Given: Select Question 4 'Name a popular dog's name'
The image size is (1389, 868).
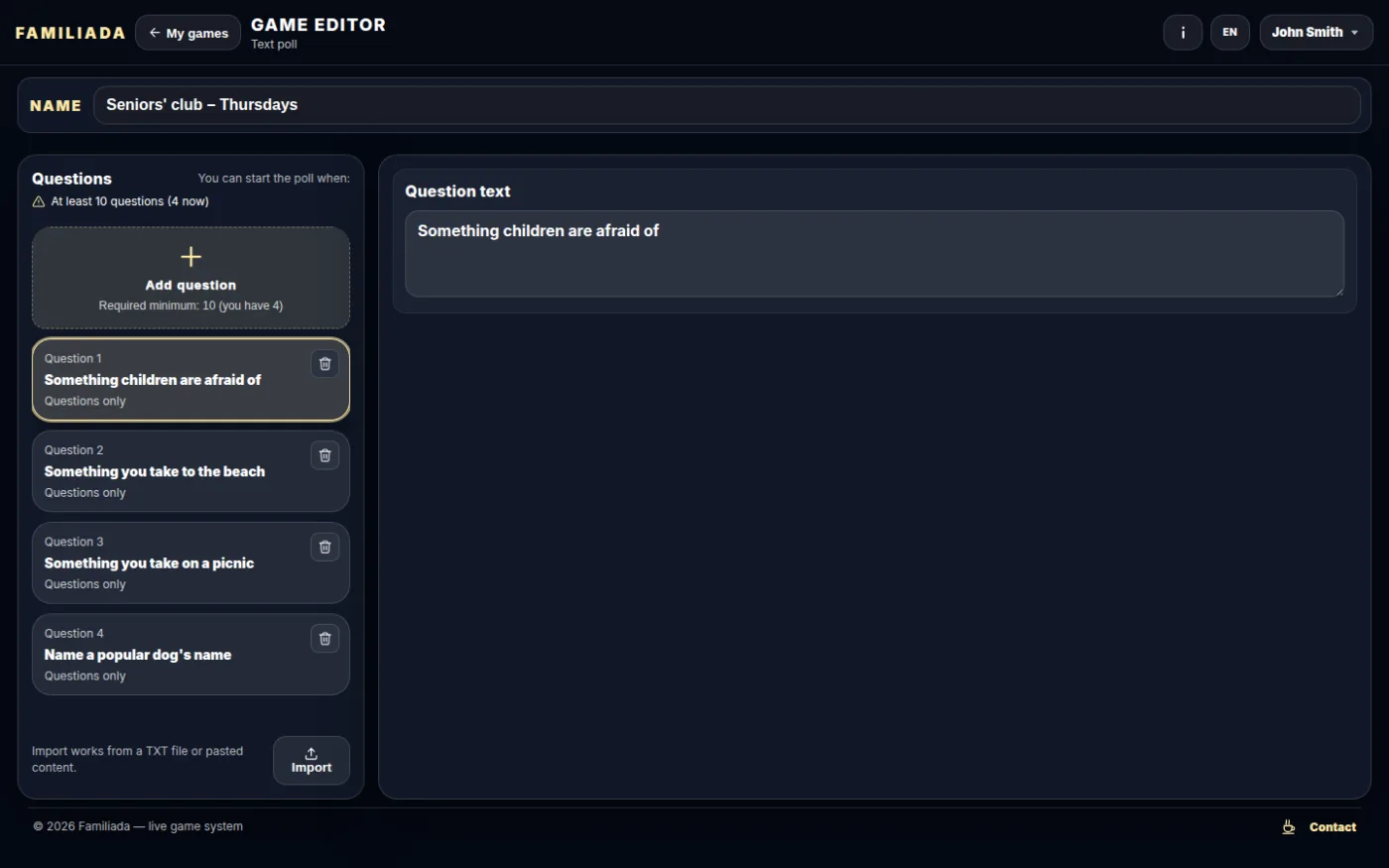Looking at the screenshot, I should click(x=190, y=655).
